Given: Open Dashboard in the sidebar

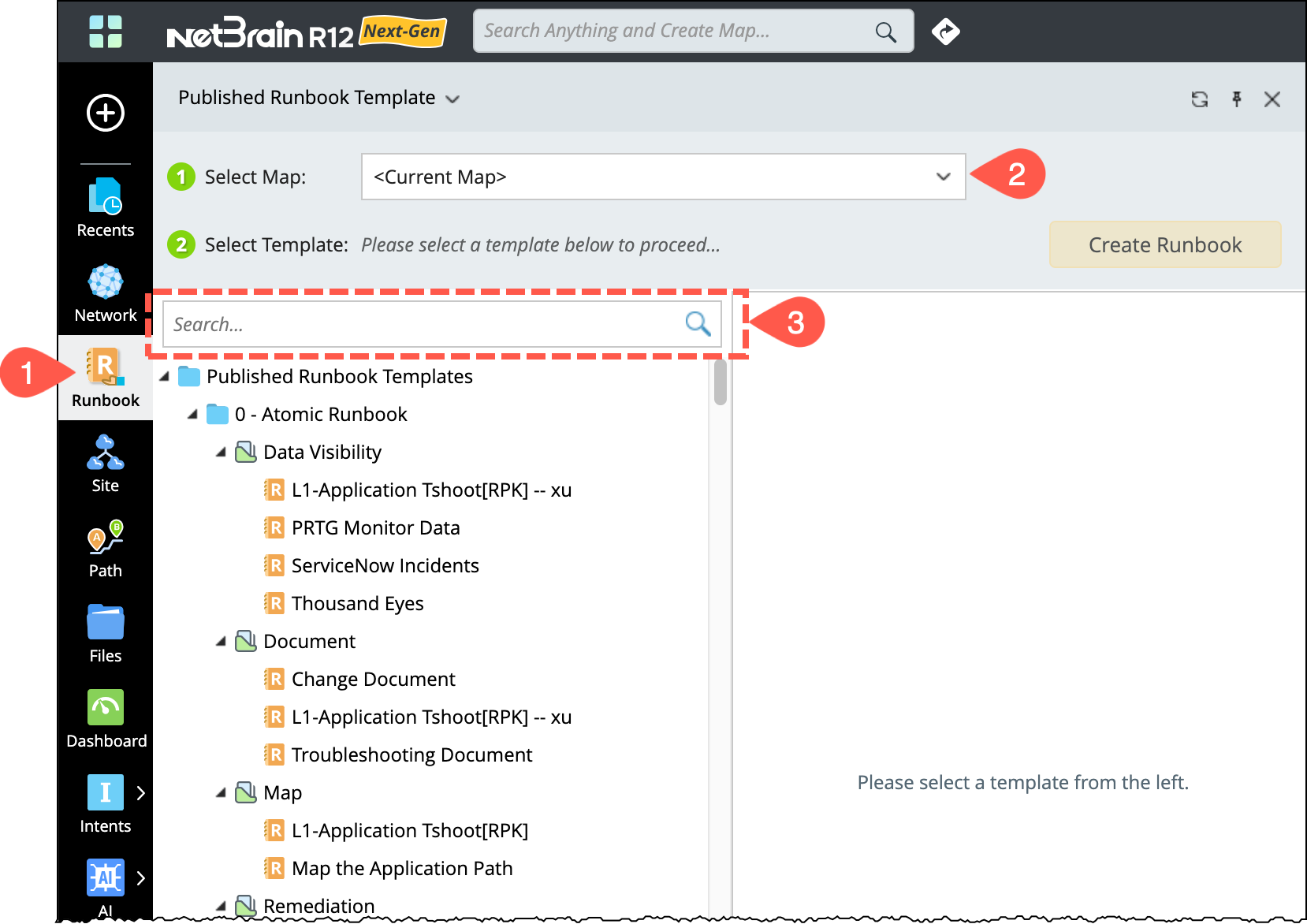Looking at the screenshot, I should pyautogui.click(x=106, y=719).
